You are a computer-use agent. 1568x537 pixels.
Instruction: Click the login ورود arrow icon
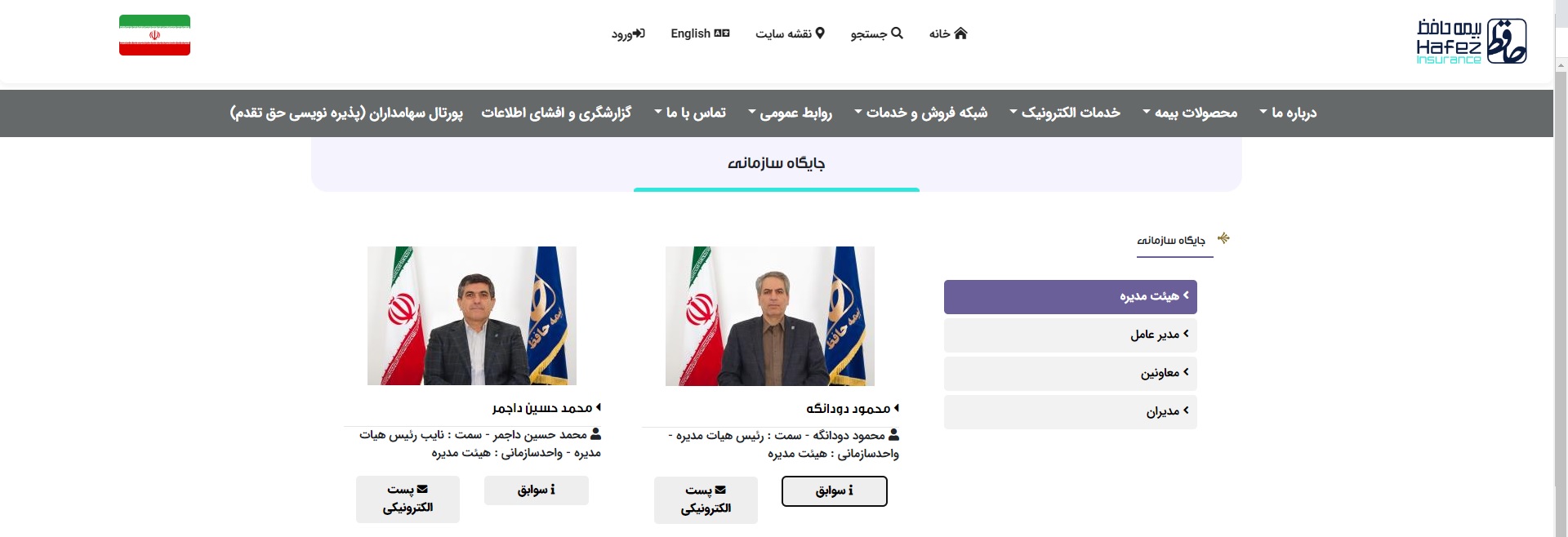[x=639, y=33]
